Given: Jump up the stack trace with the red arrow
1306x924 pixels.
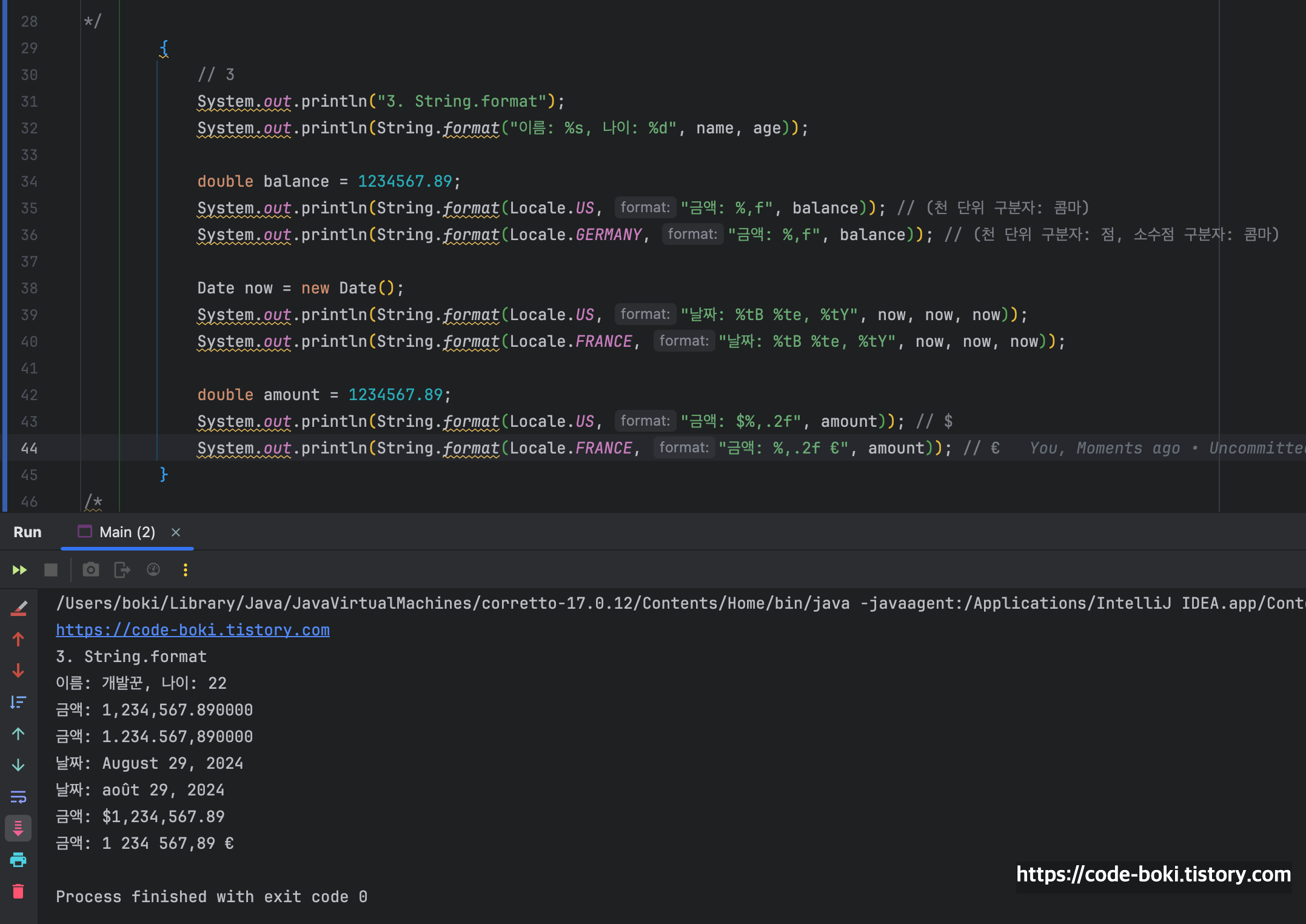Looking at the screenshot, I should (18, 639).
